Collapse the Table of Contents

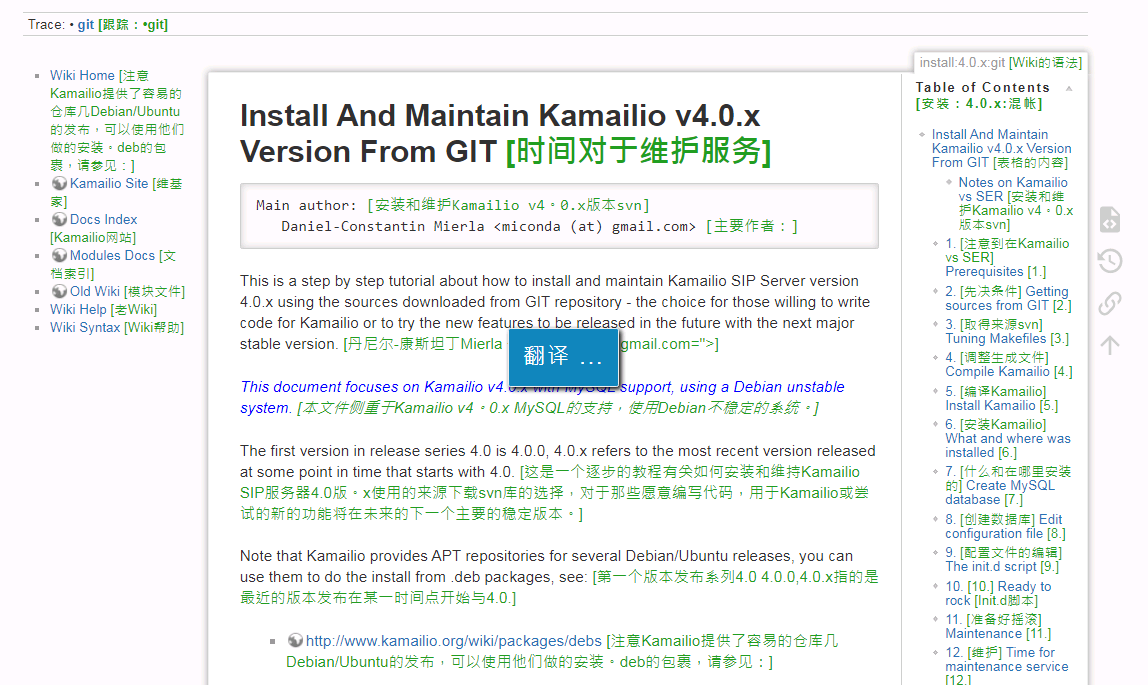tap(1069, 88)
